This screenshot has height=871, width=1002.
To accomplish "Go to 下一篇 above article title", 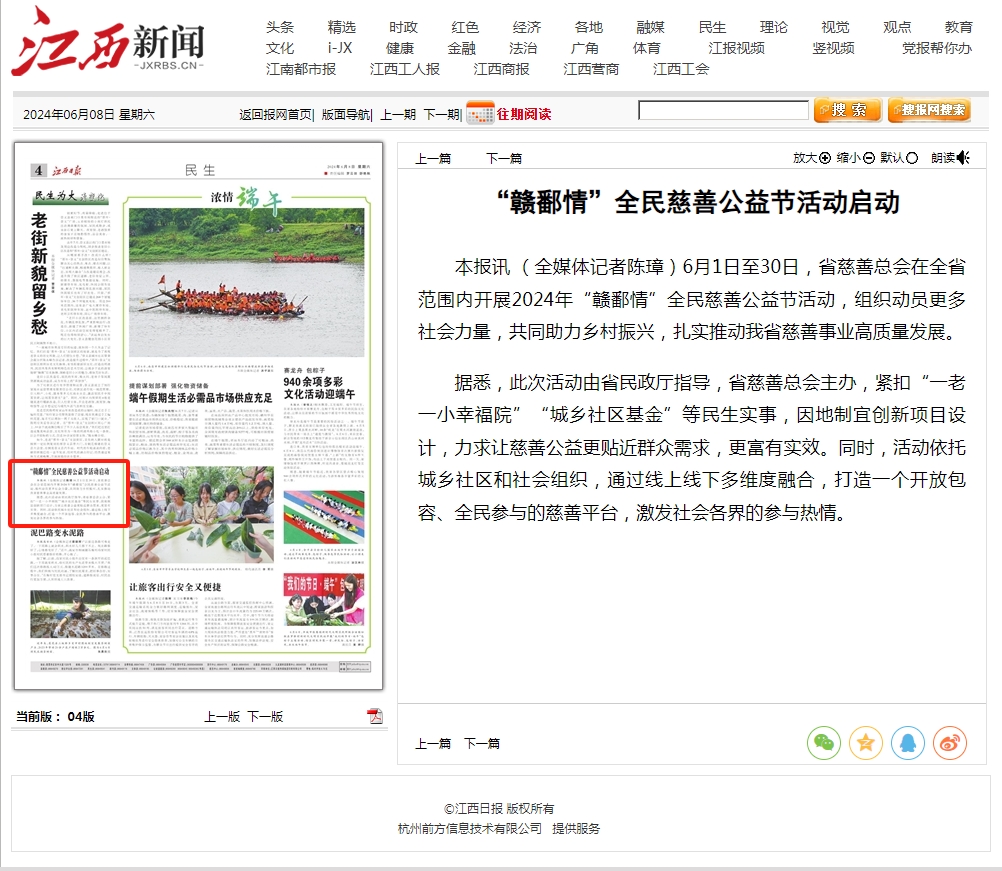I will click(504, 158).
